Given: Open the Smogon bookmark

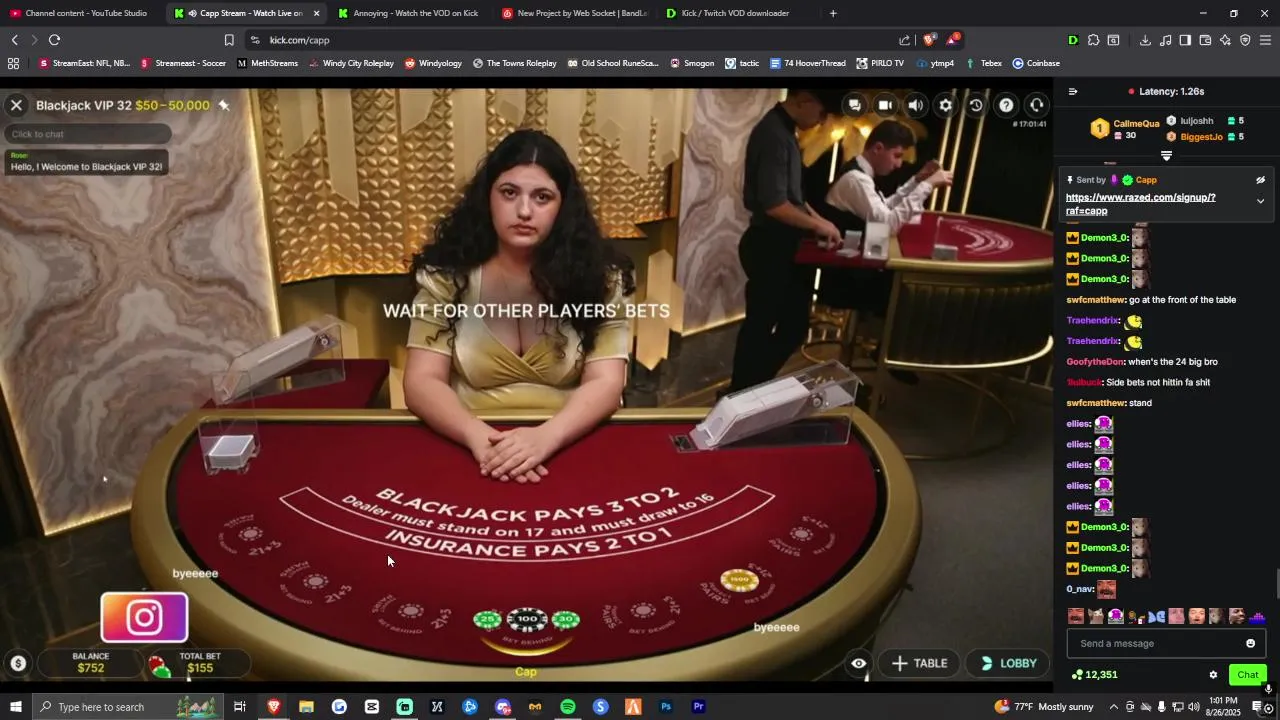Looking at the screenshot, I should click(690, 63).
